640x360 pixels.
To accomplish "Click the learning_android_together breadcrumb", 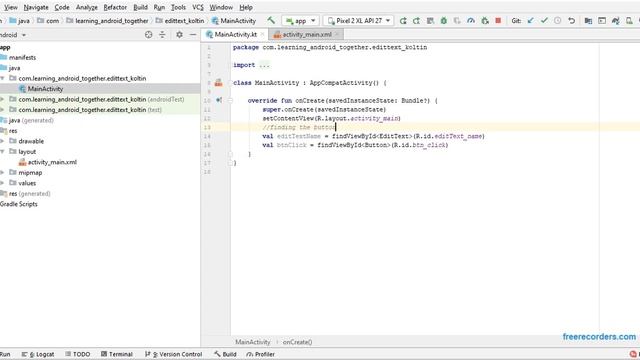I will tap(107, 21).
